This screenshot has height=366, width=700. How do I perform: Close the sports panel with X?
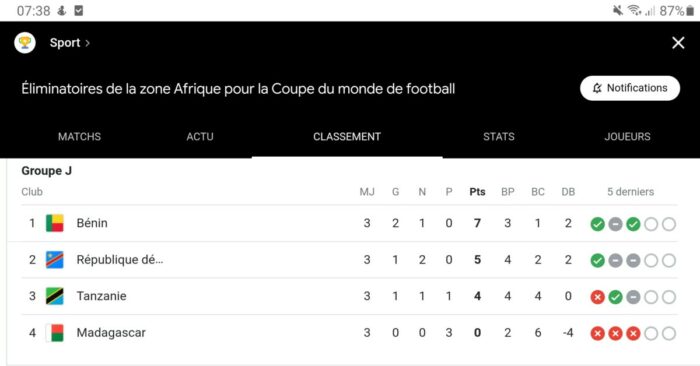(678, 43)
